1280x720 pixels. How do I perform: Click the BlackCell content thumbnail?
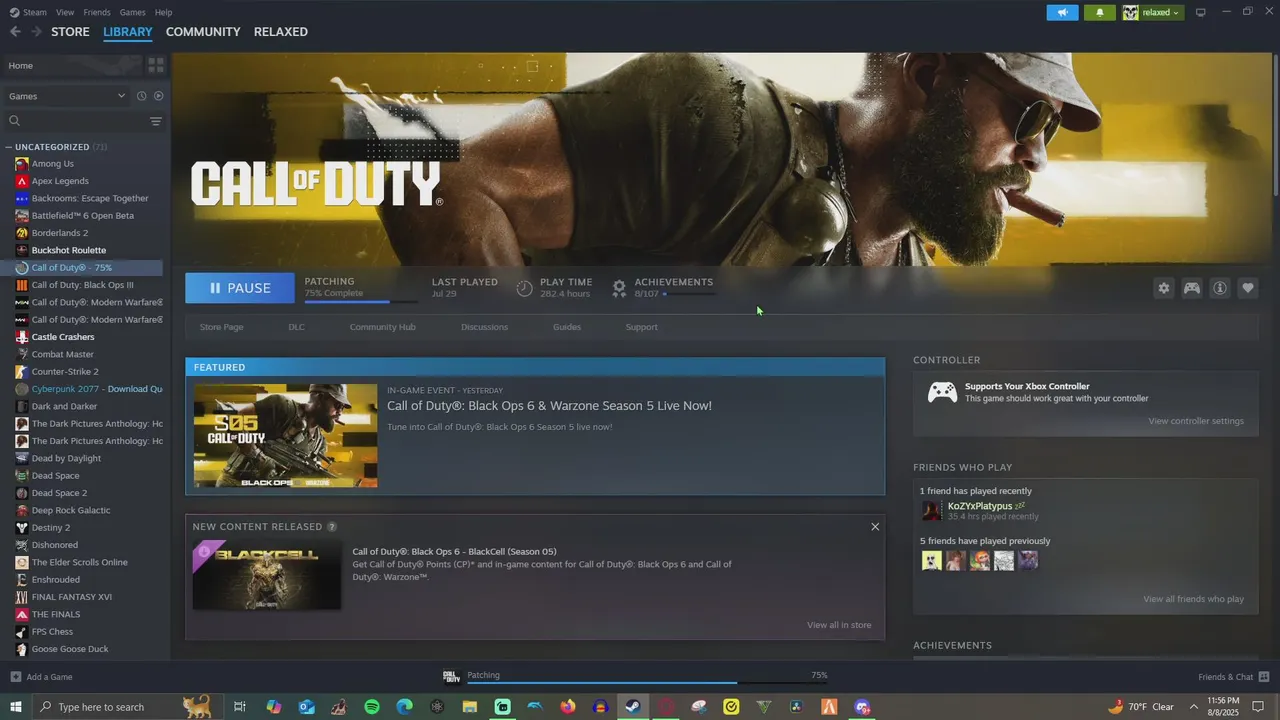point(267,575)
